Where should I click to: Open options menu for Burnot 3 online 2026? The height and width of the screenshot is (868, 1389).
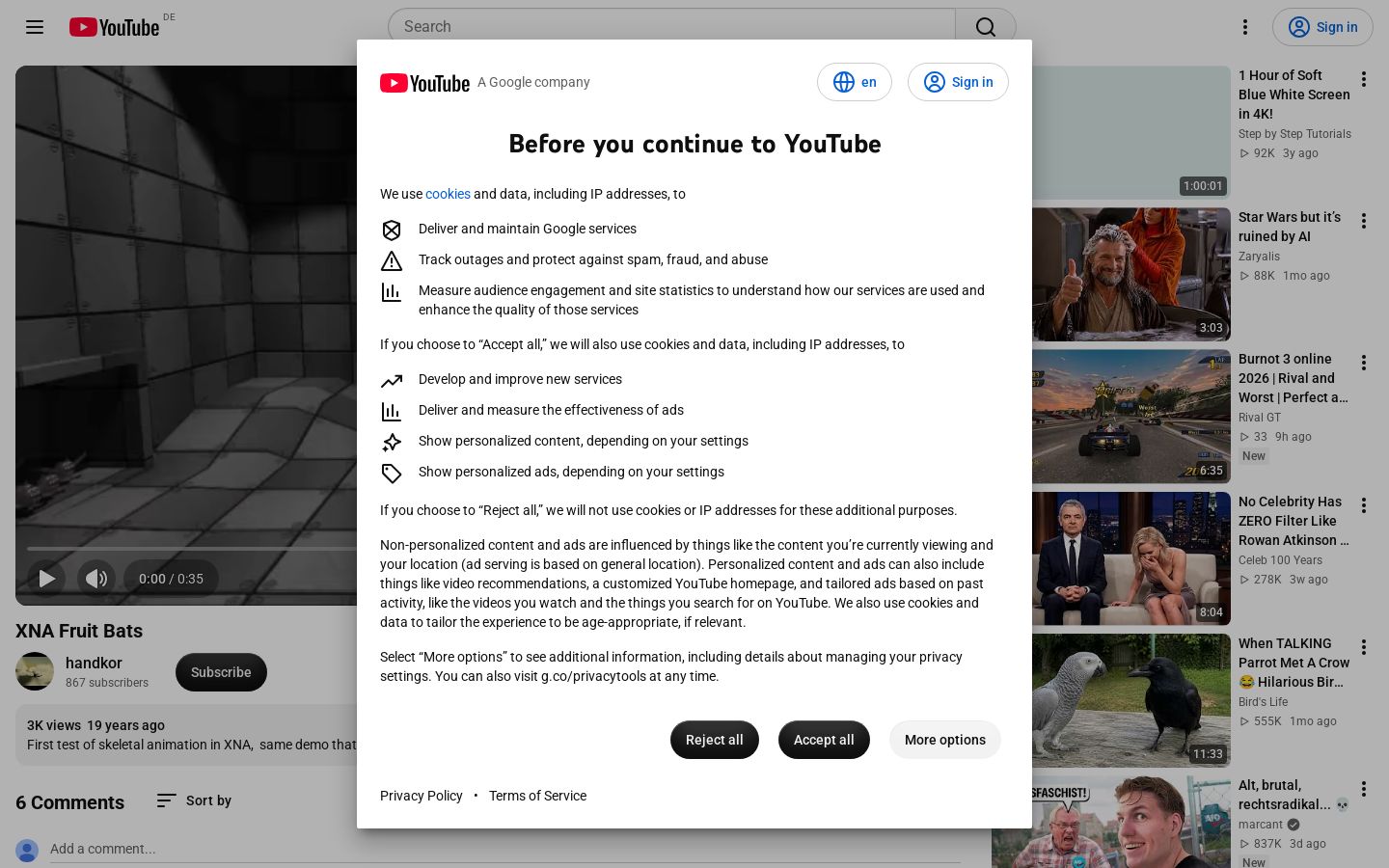pyautogui.click(x=1364, y=363)
